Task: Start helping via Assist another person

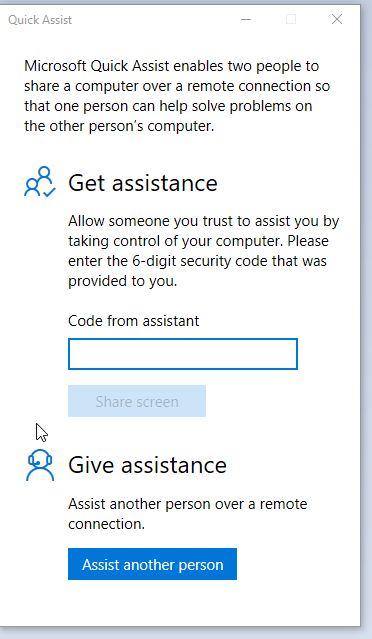Action: pos(152,564)
